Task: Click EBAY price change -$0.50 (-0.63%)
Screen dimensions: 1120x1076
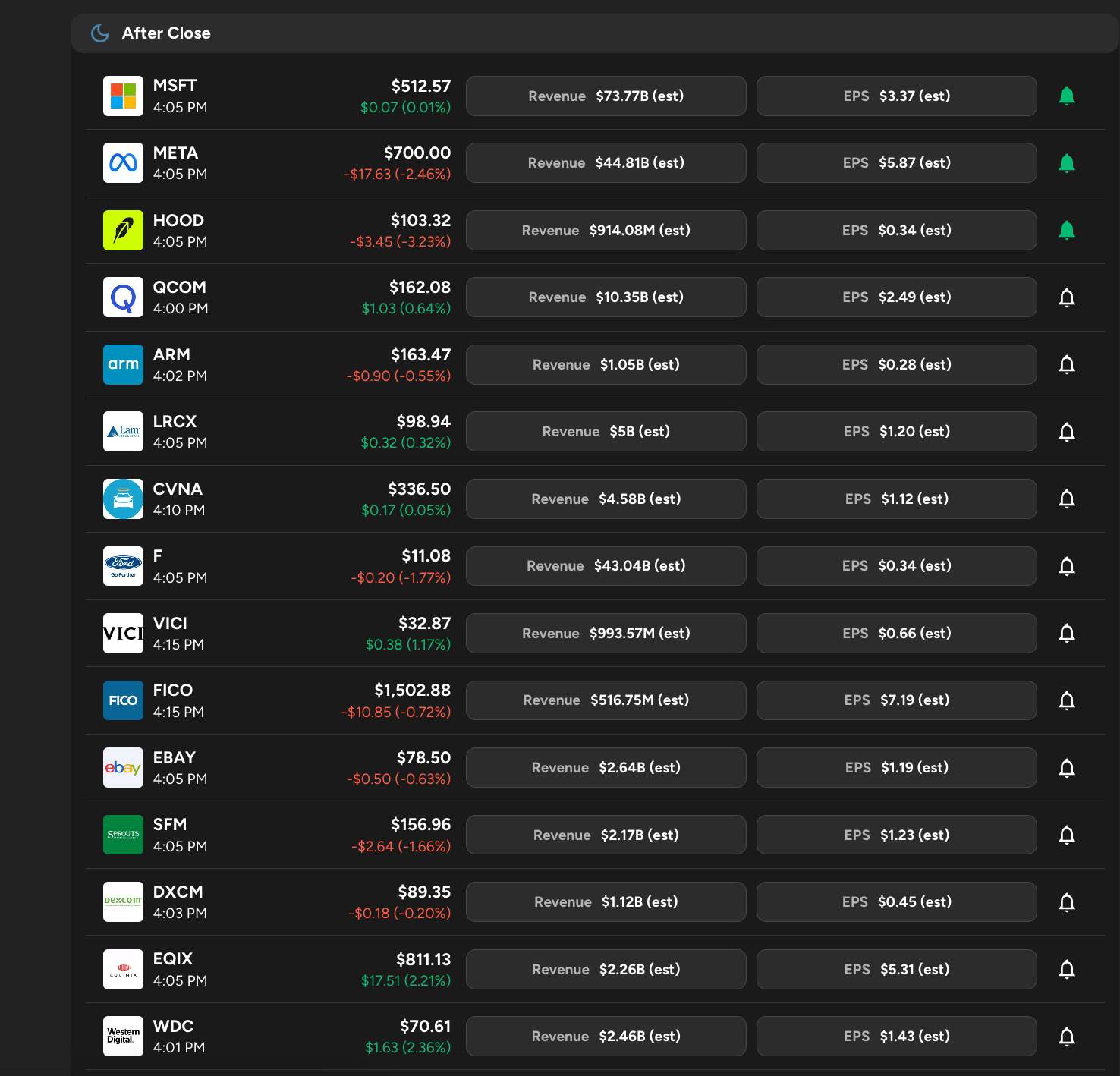Action: pos(399,779)
